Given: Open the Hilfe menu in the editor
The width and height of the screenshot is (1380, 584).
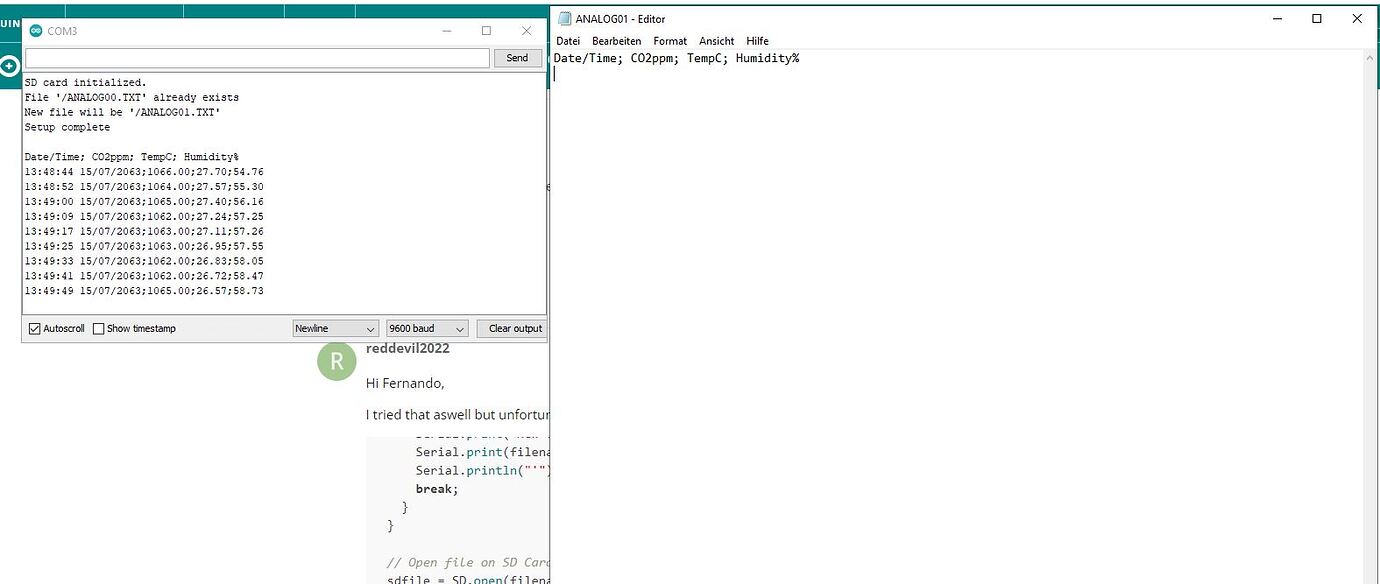Looking at the screenshot, I should (x=757, y=41).
